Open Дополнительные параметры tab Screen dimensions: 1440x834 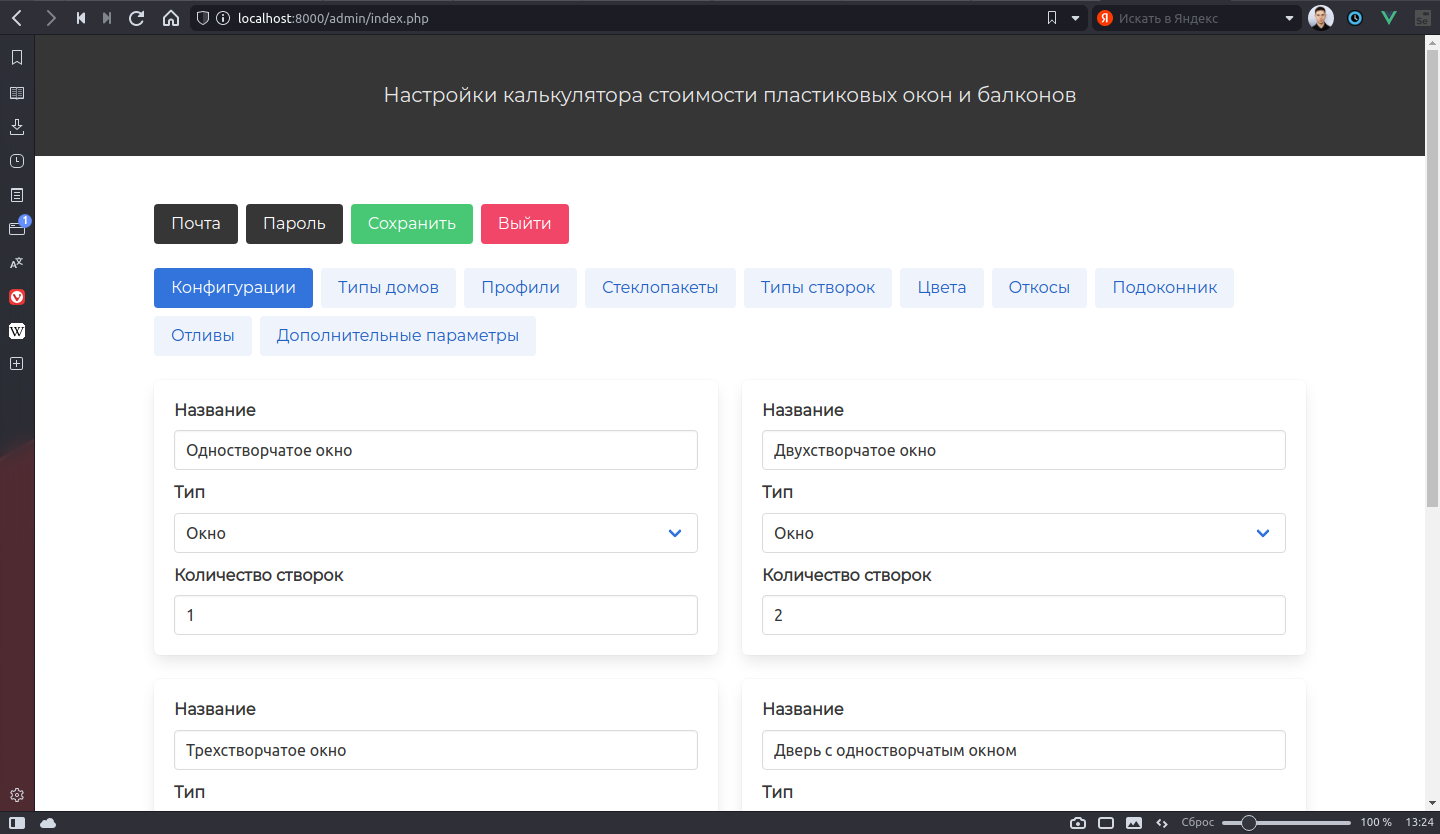(x=398, y=336)
